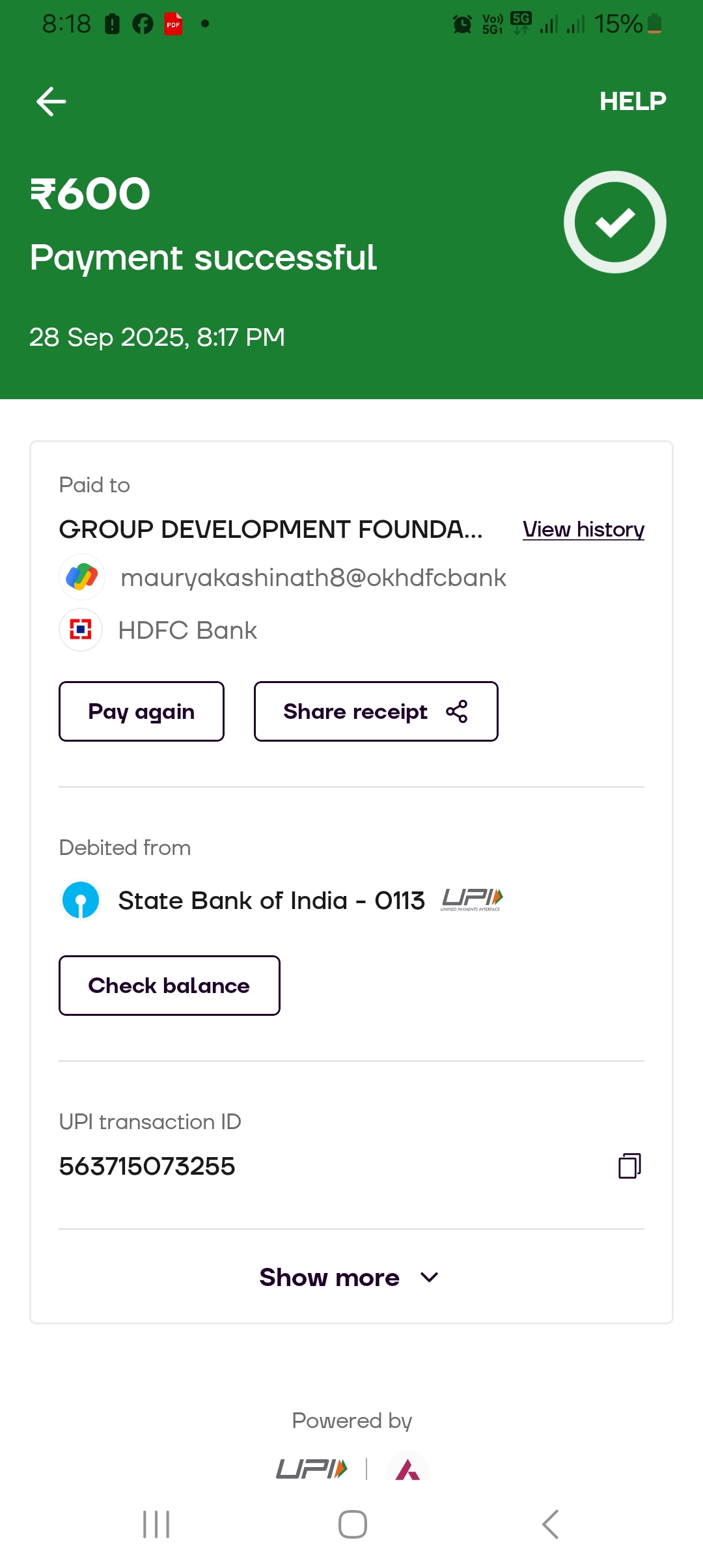The image size is (703, 1568).
Task: Tap the back arrow icon
Action: tap(51, 102)
